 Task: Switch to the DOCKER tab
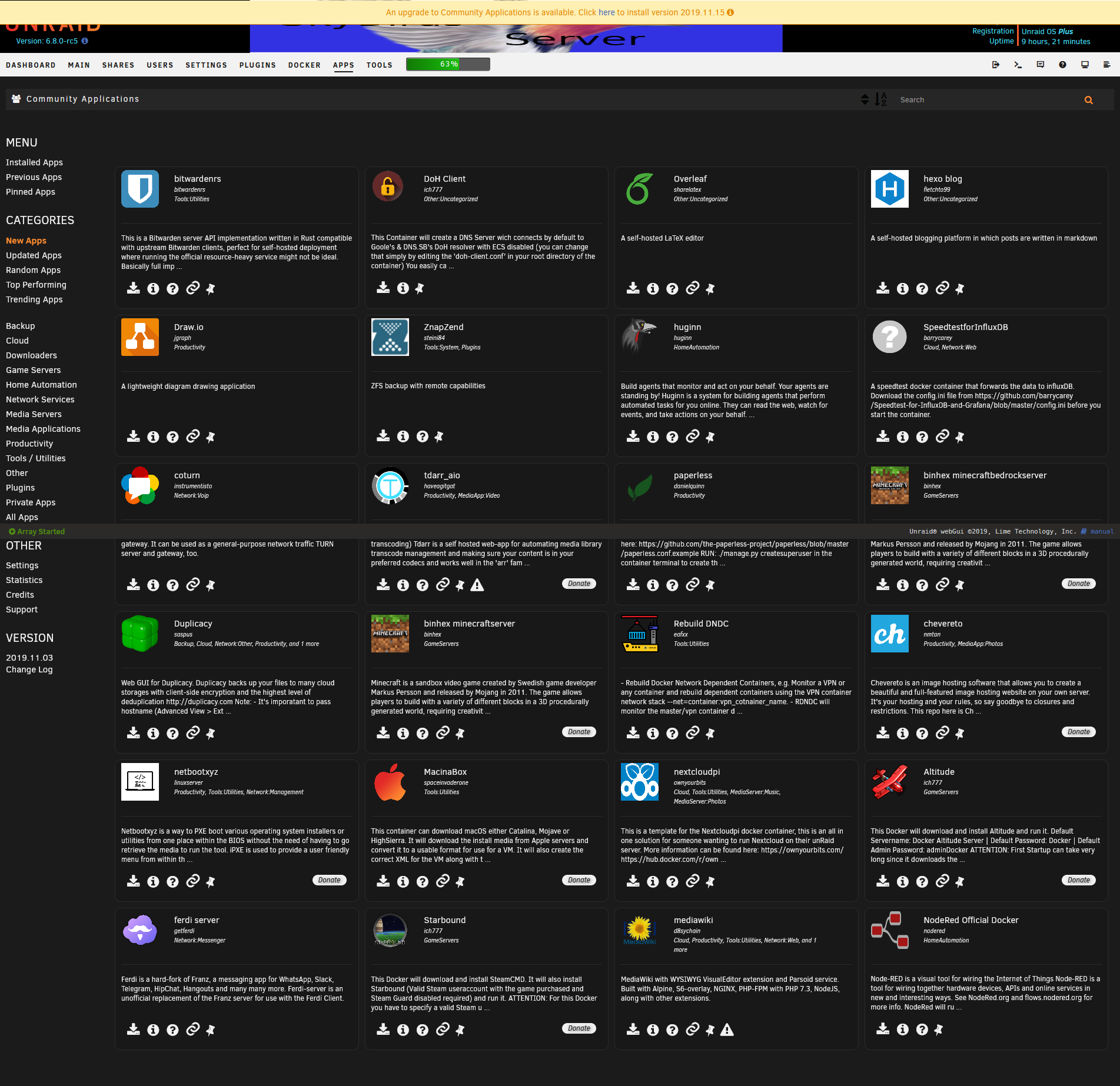coord(304,65)
